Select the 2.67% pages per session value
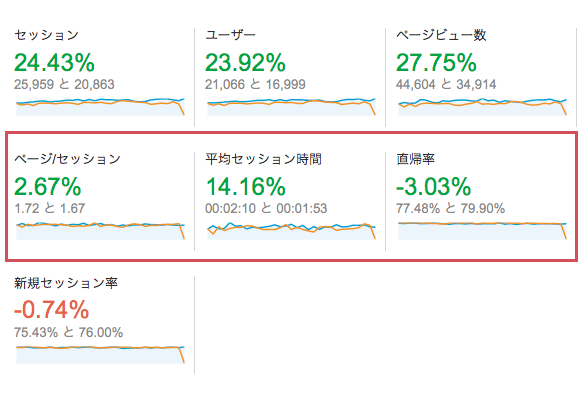The height and width of the screenshot is (402, 587). pyautogui.click(x=48, y=186)
